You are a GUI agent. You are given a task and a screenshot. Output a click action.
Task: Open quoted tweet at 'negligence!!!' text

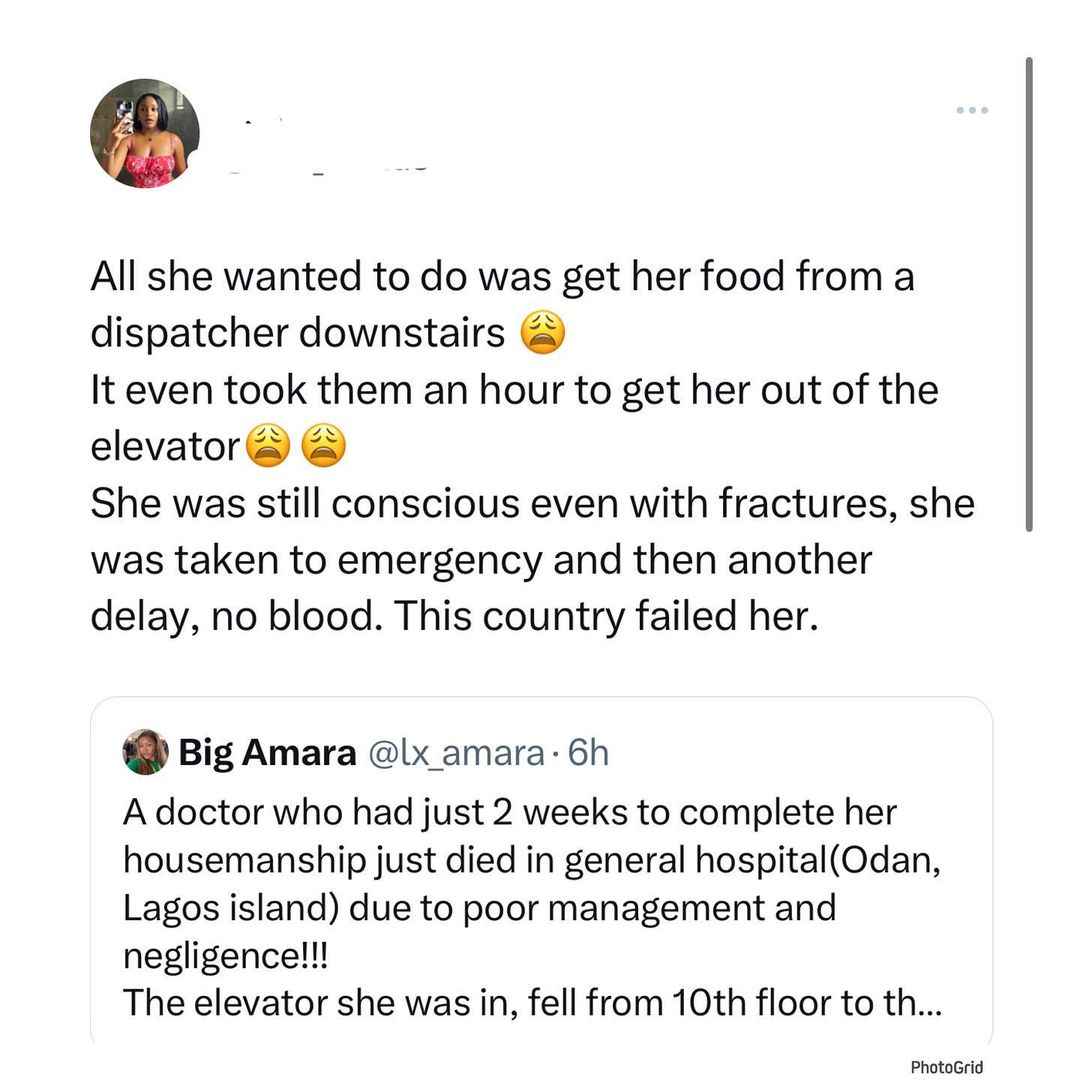226,956
